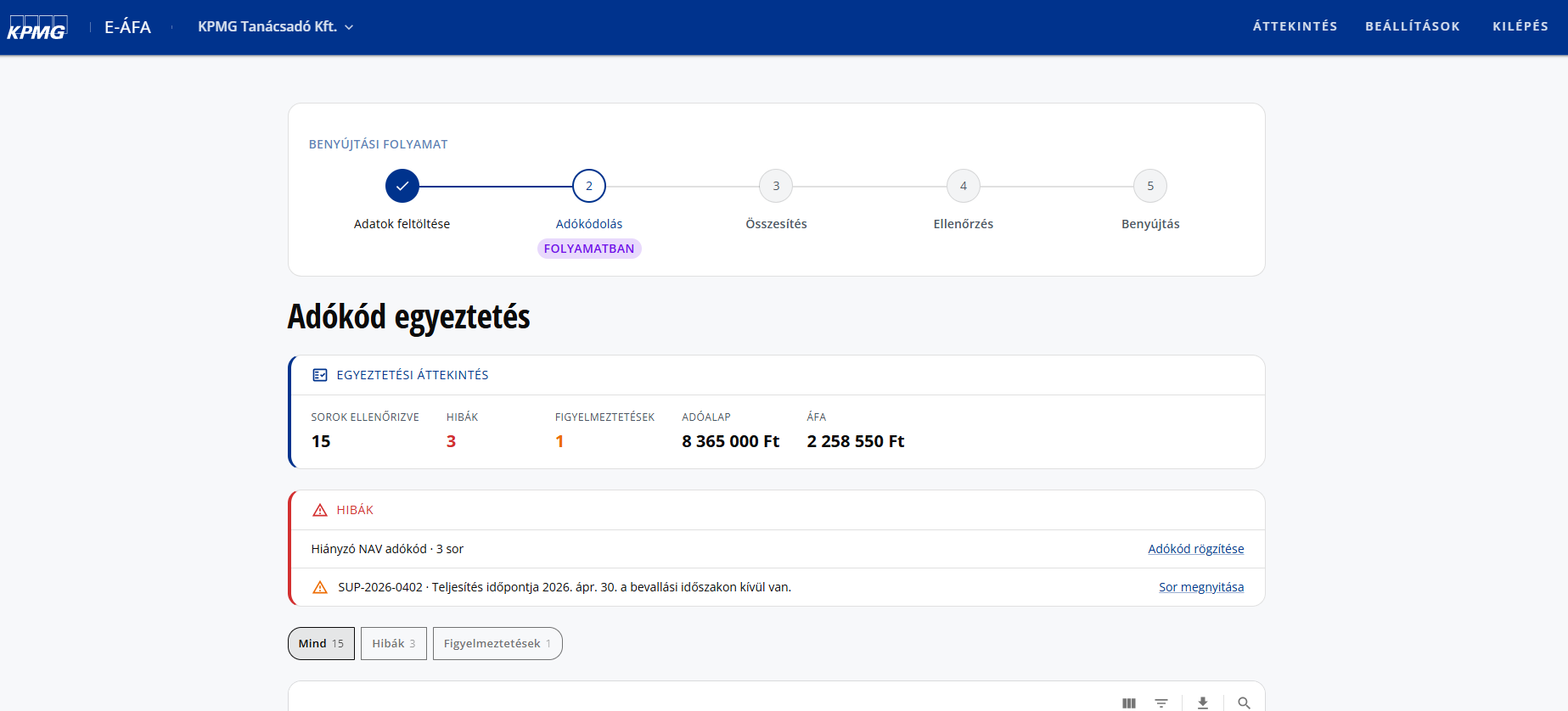Select the Hibák 3 filter chip
Screen dimensions: 1568x711
394,643
